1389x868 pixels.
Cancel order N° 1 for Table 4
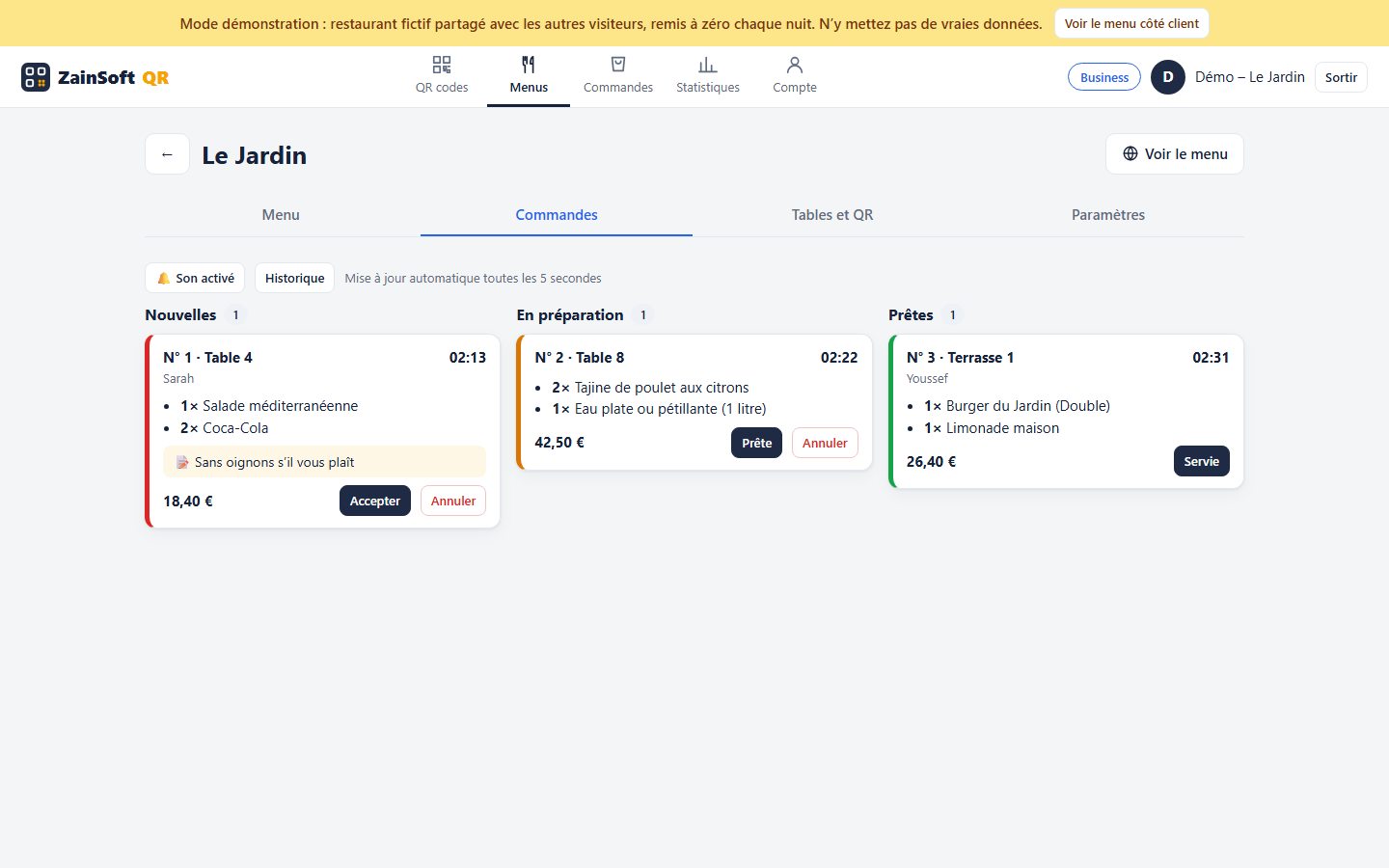[453, 501]
